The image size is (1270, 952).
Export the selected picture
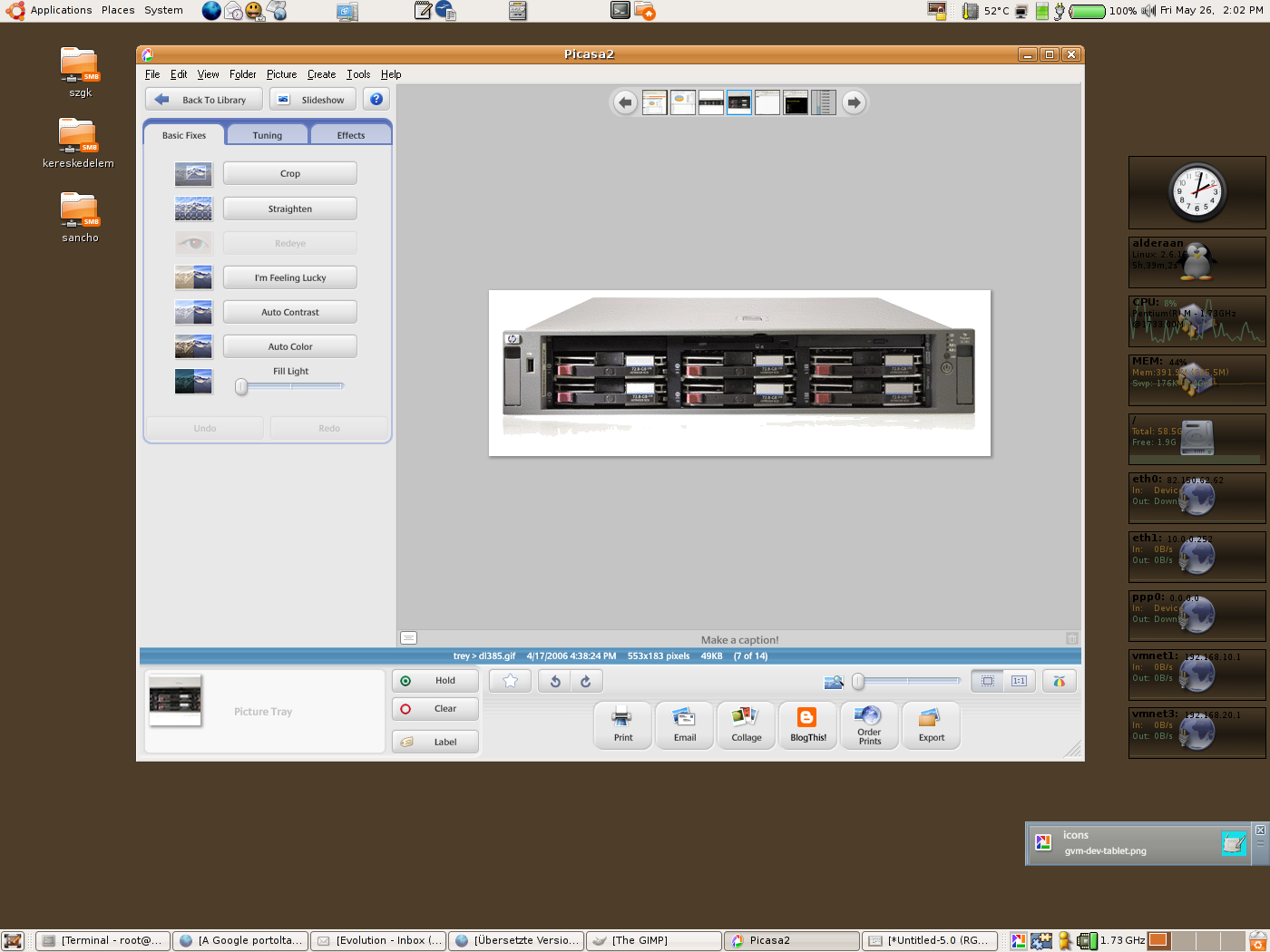coord(932,725)
